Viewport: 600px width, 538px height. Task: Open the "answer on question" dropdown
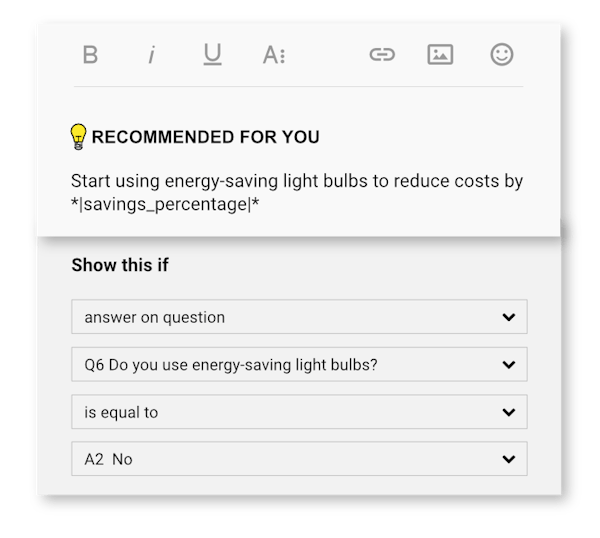(299, 317)
